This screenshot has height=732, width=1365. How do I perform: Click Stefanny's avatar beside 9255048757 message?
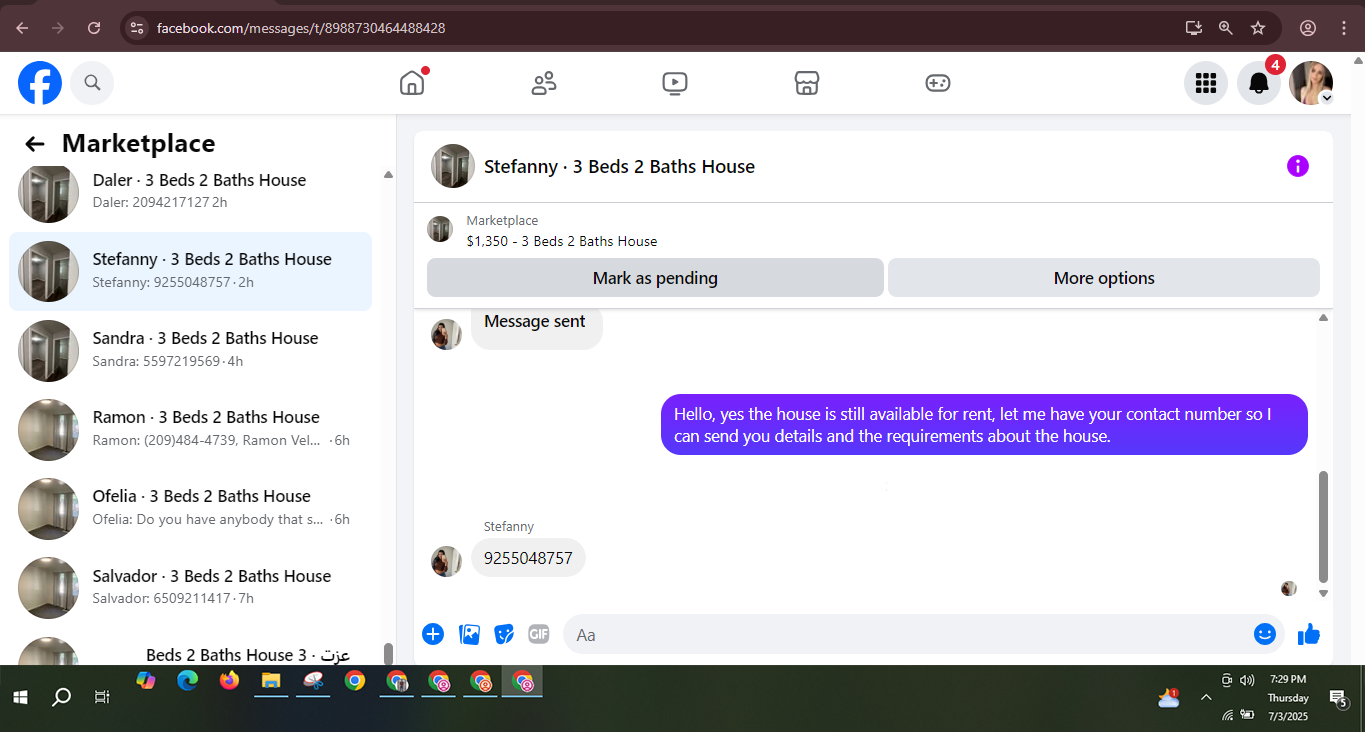[446, 561]
